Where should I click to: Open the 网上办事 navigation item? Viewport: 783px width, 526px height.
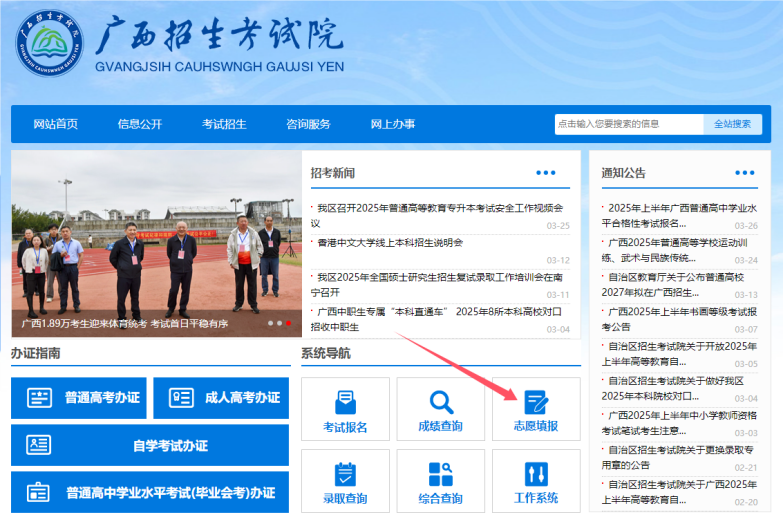click(x=393, y=124)
